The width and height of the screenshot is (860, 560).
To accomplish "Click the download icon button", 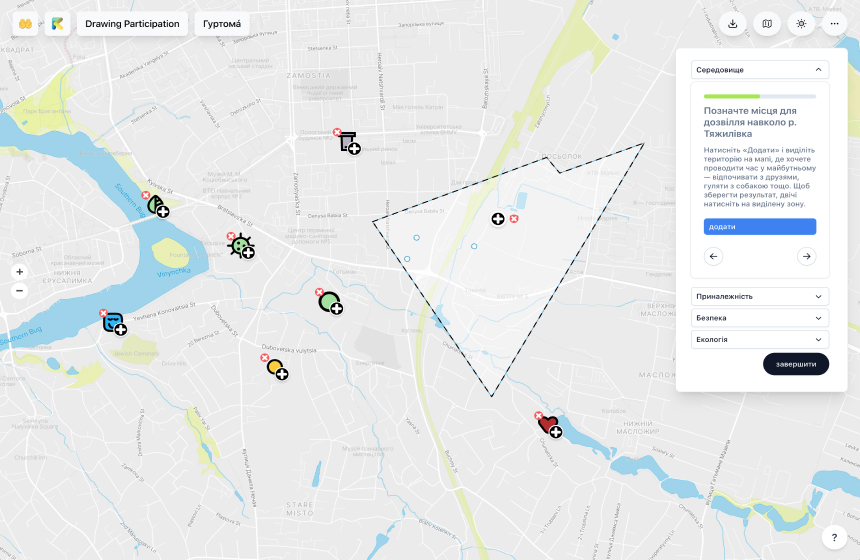I will pyautogui.click(x=733, y=24).
